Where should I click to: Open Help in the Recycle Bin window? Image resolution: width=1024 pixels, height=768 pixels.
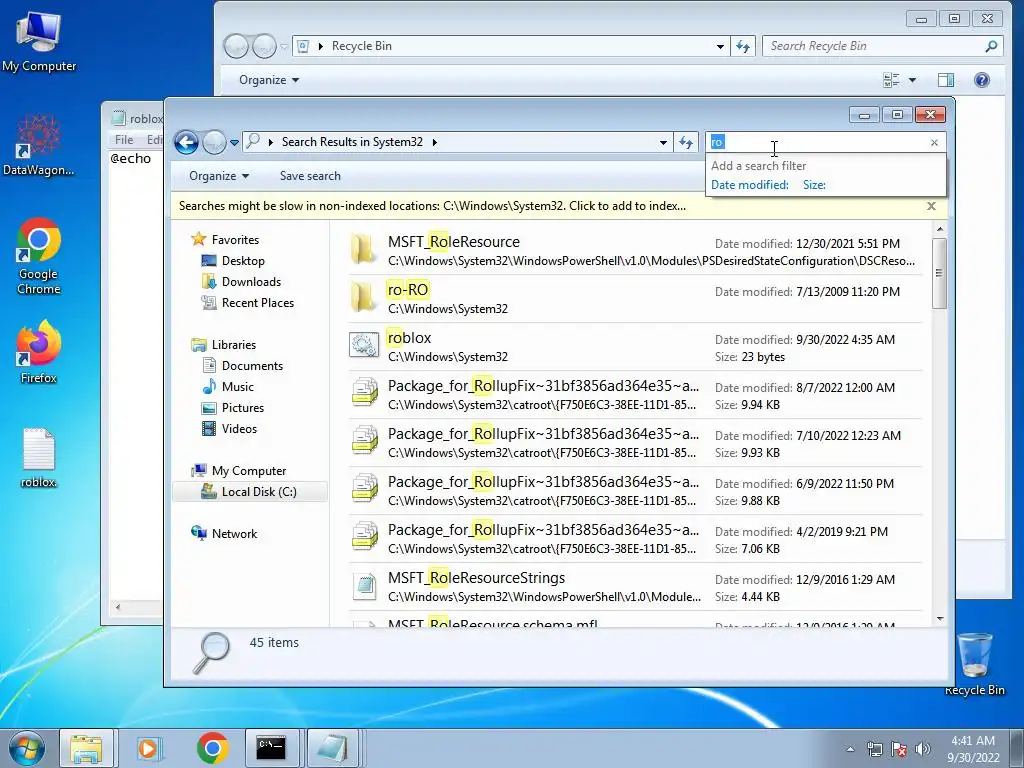click(982, 80)
